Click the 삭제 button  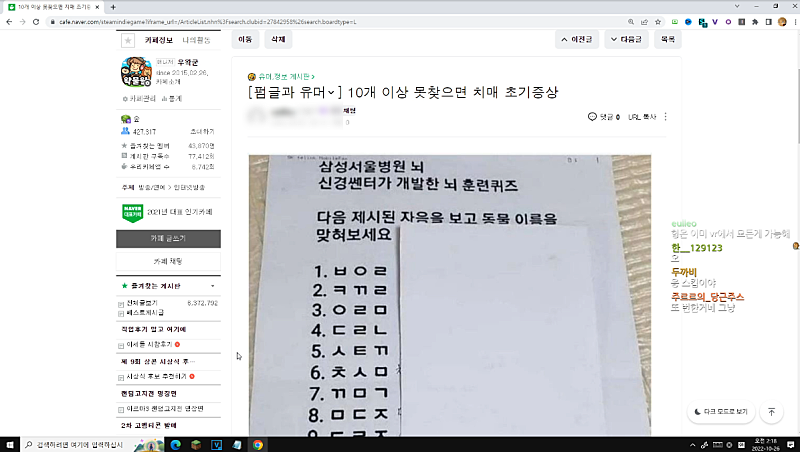point(278,39)
